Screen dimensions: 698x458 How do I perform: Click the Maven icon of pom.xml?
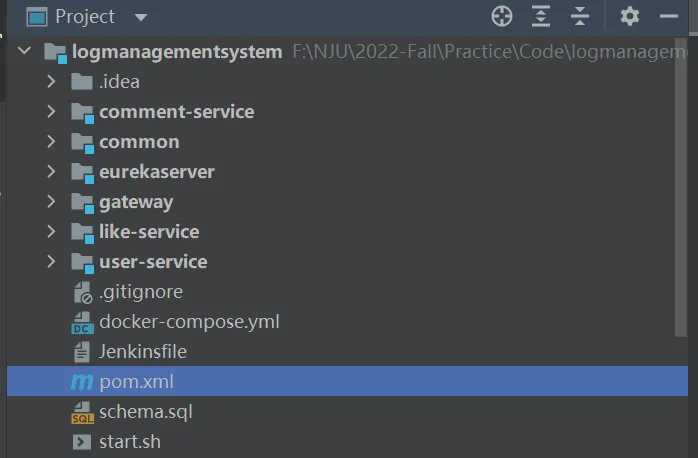point(82,381)
